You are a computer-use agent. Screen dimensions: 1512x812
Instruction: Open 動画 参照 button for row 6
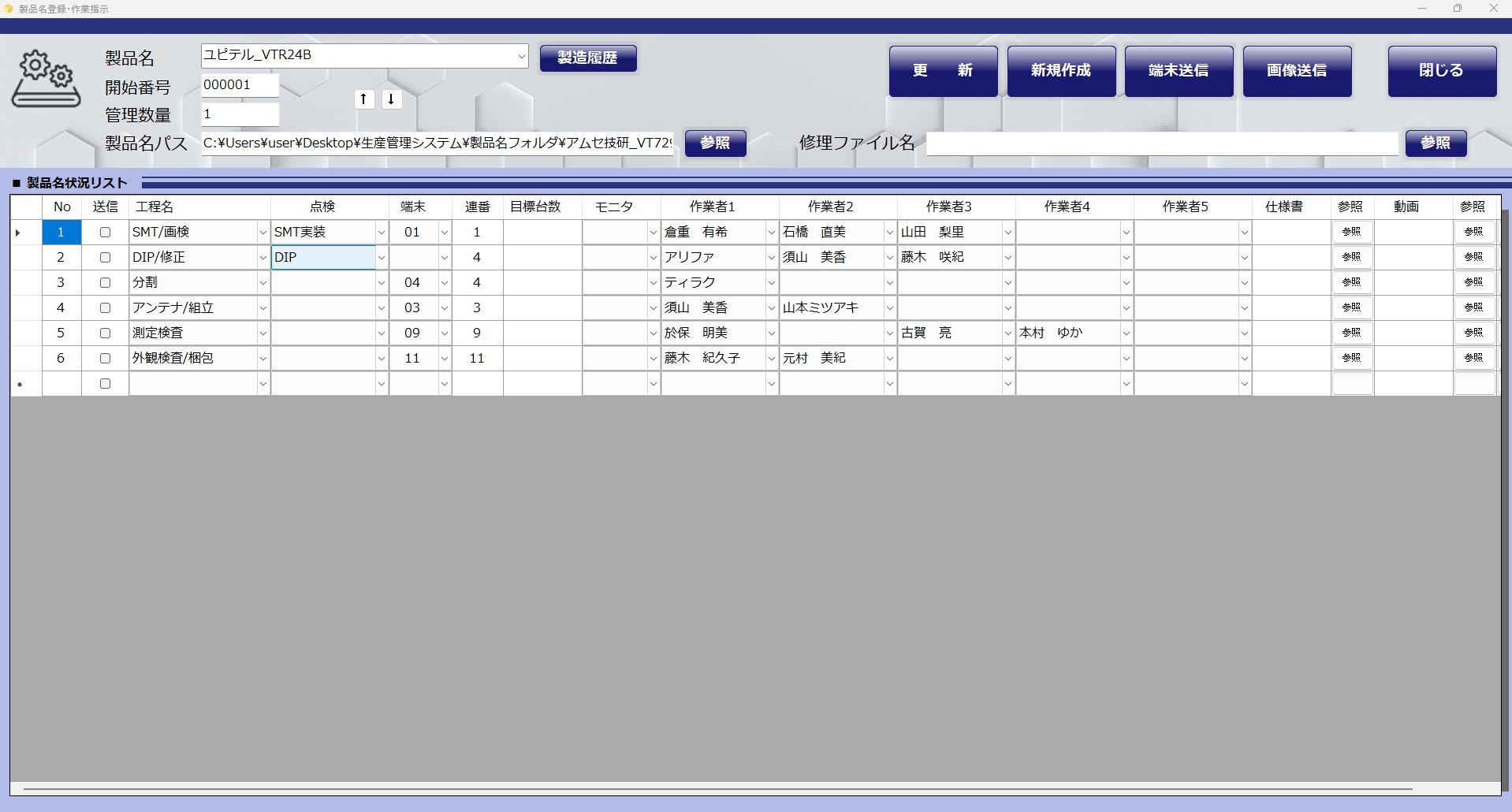[1473, 358]
